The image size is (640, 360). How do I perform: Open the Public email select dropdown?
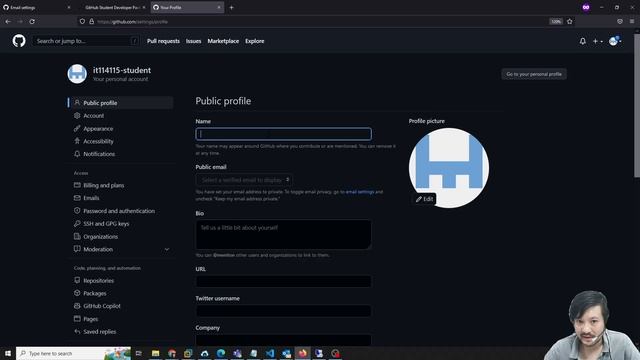[244, 180]
